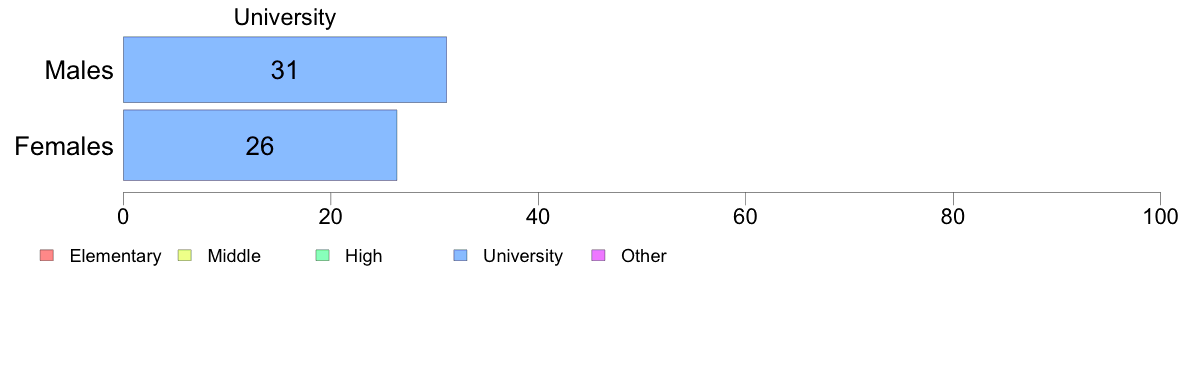This screenshot has height=368, width=1188.
Task: Click the Other legend text
Action: click(644, 256)
